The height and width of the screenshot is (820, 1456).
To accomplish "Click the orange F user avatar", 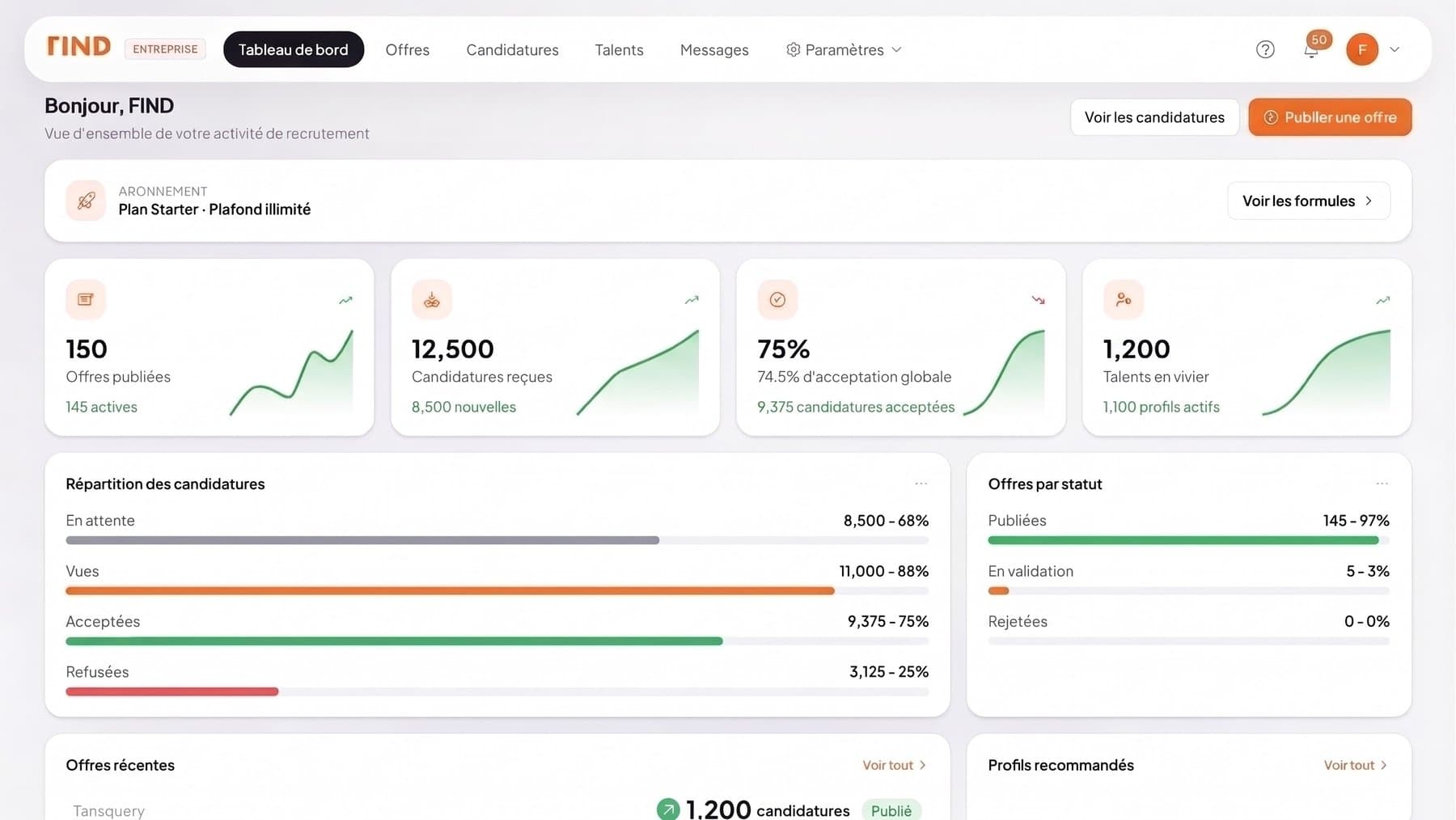I will tap(1362, 49).
